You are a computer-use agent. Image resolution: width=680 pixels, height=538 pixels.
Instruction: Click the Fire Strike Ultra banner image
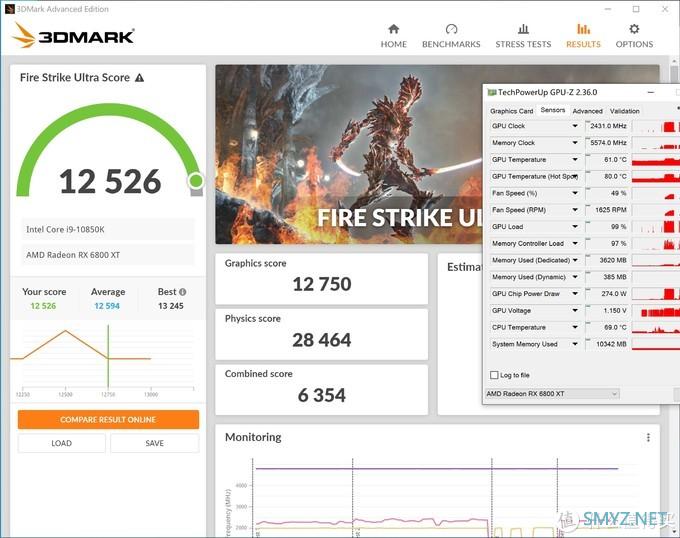[349, 154]
